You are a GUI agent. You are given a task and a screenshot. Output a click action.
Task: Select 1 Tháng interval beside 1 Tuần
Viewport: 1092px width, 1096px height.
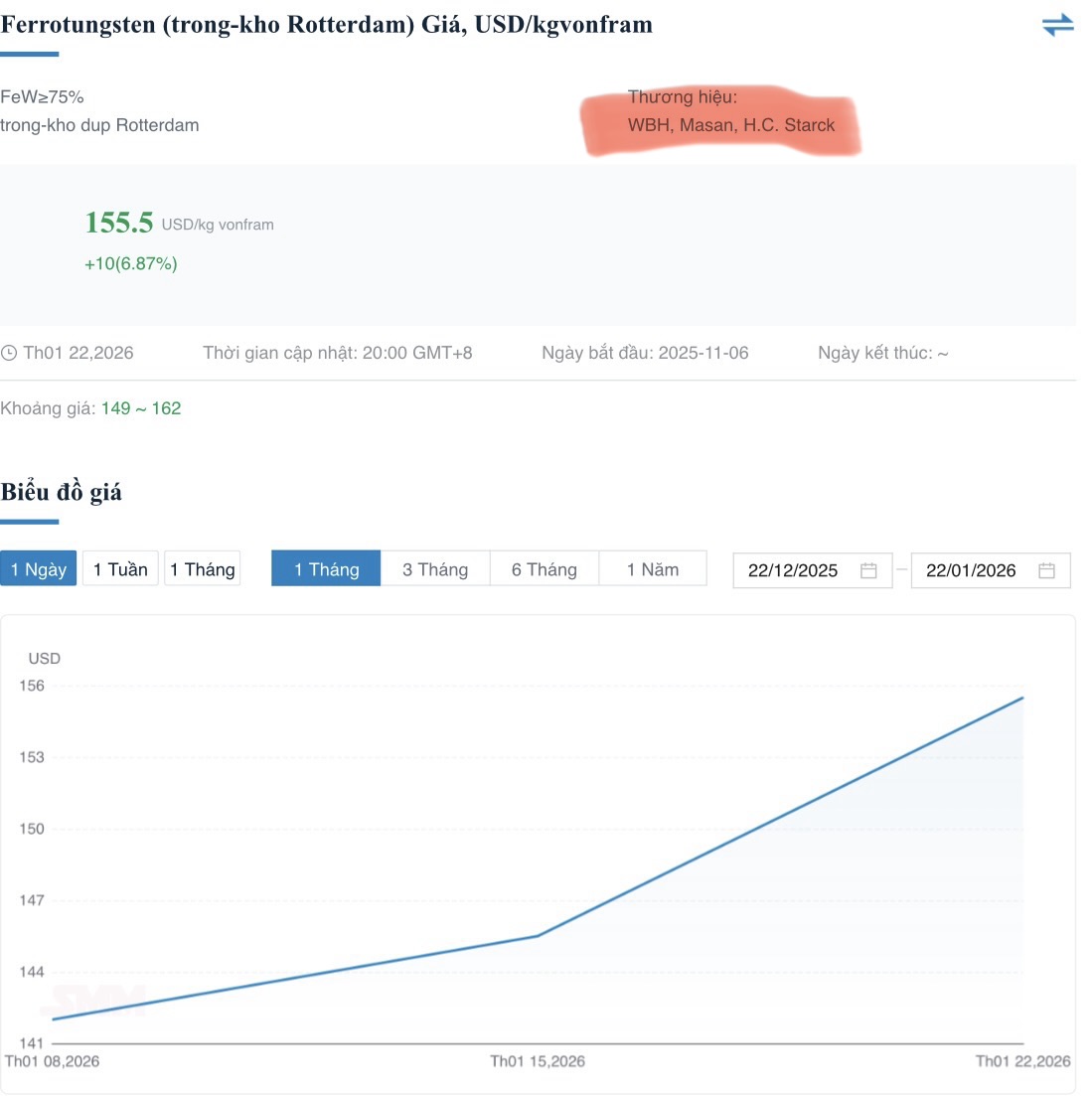click(203, 569)
